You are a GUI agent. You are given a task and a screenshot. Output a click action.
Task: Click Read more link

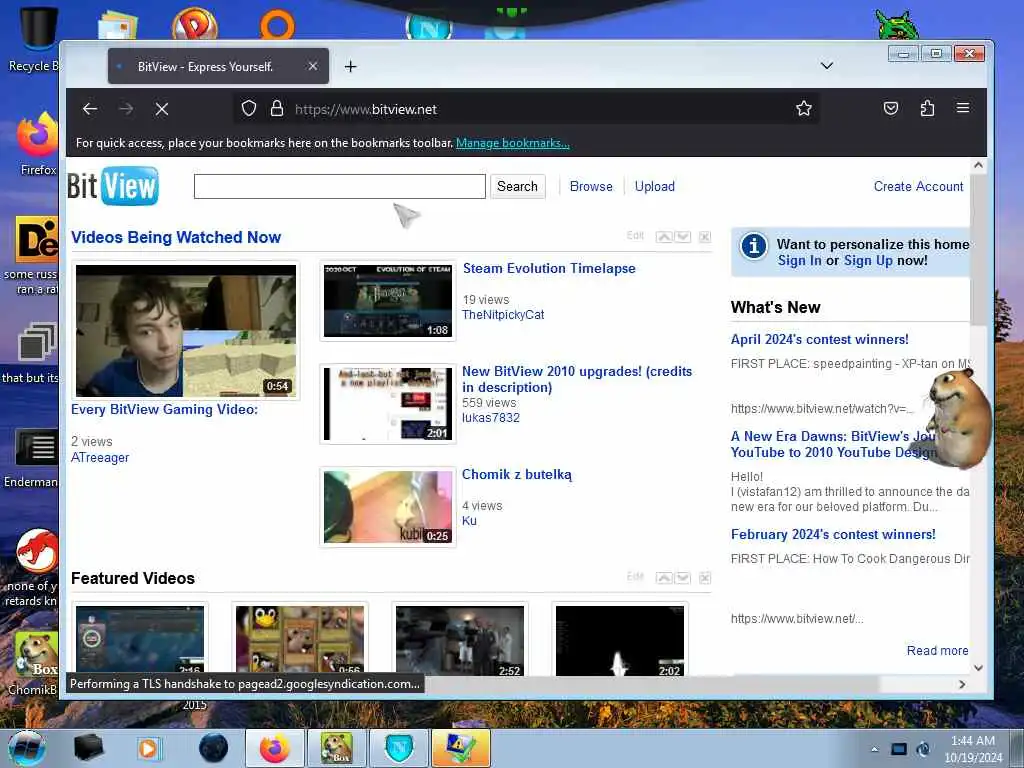coord(937,650)
